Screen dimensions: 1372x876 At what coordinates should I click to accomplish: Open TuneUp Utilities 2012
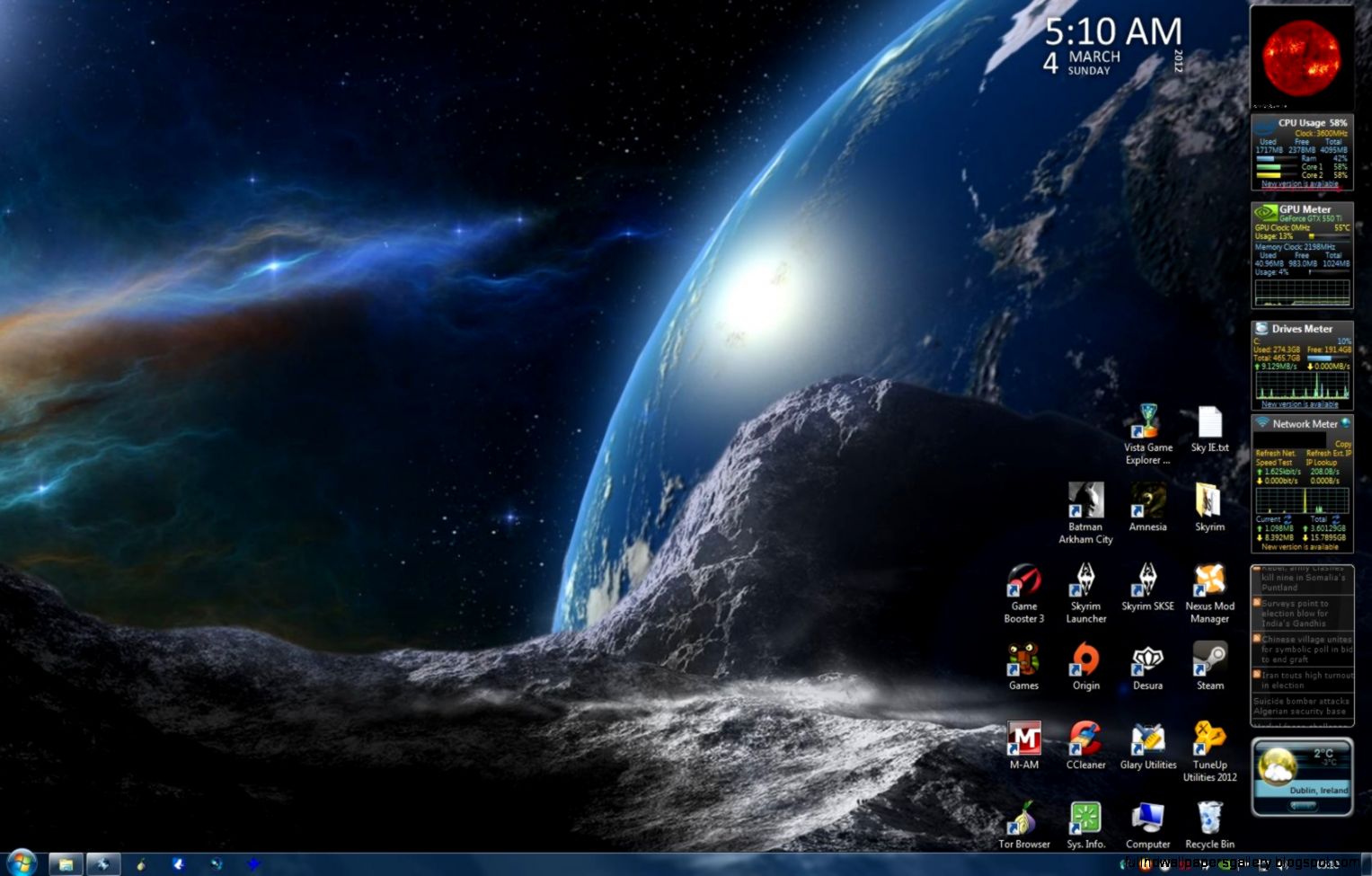1209,739
